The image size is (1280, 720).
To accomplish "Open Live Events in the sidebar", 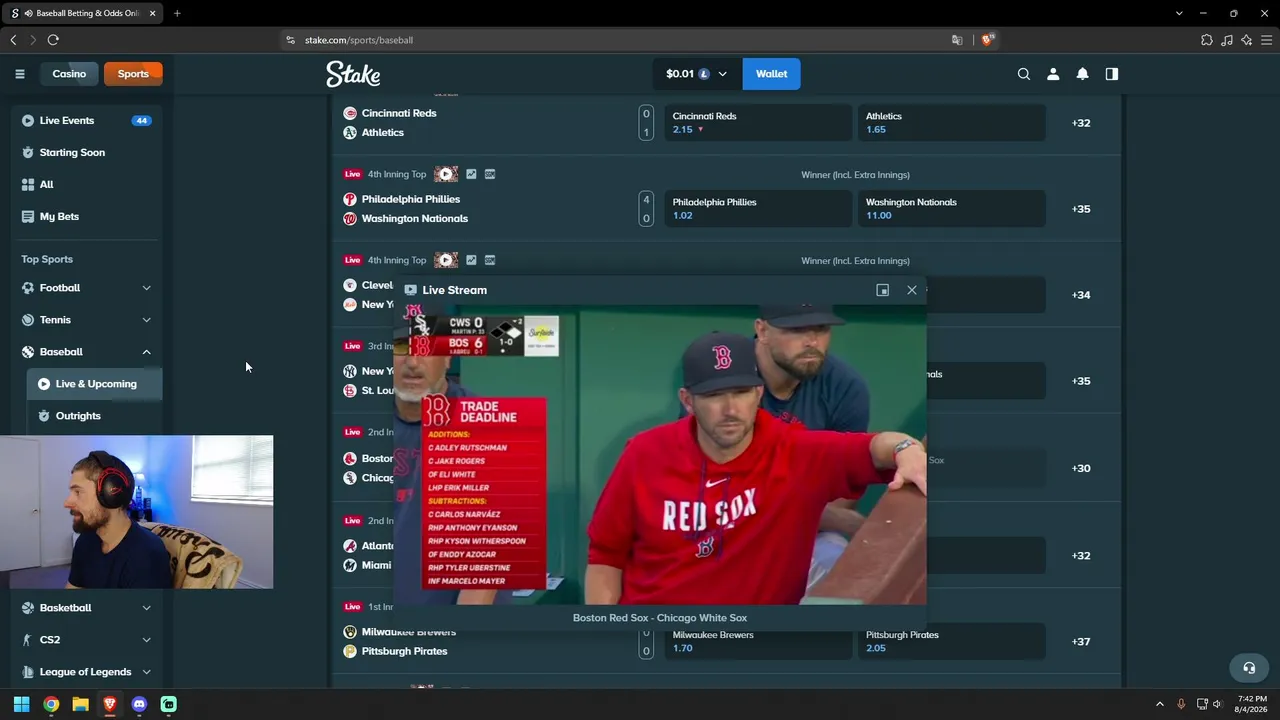I will coord(86,121).
